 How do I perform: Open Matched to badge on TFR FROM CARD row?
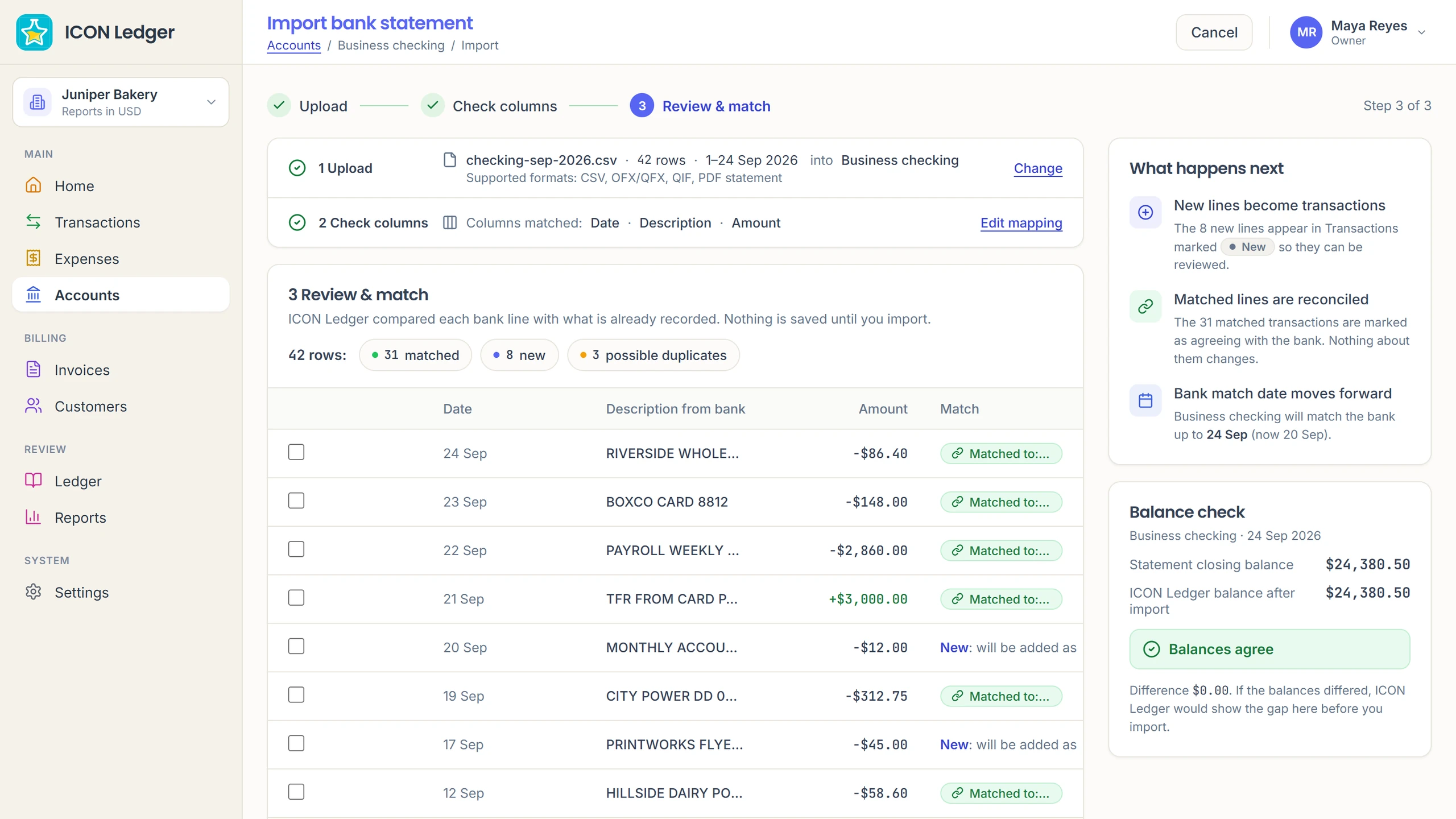1001,599
